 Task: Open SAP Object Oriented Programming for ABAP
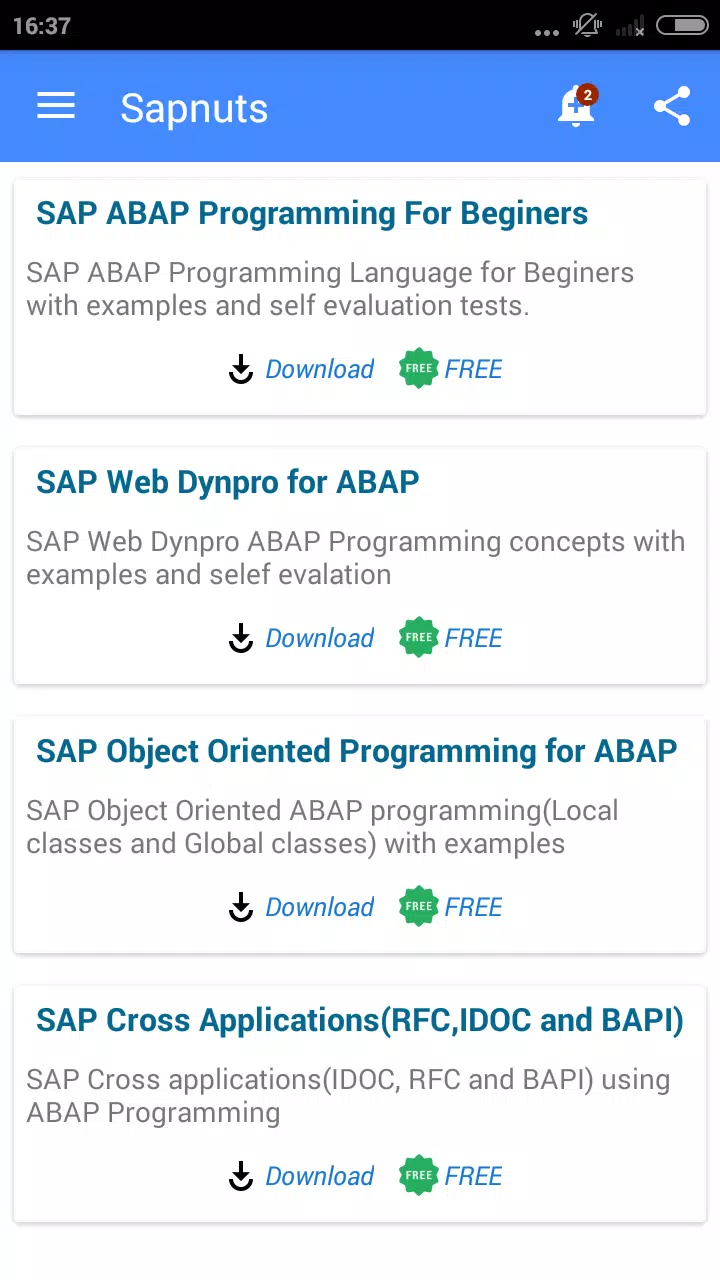click(357, 751)
